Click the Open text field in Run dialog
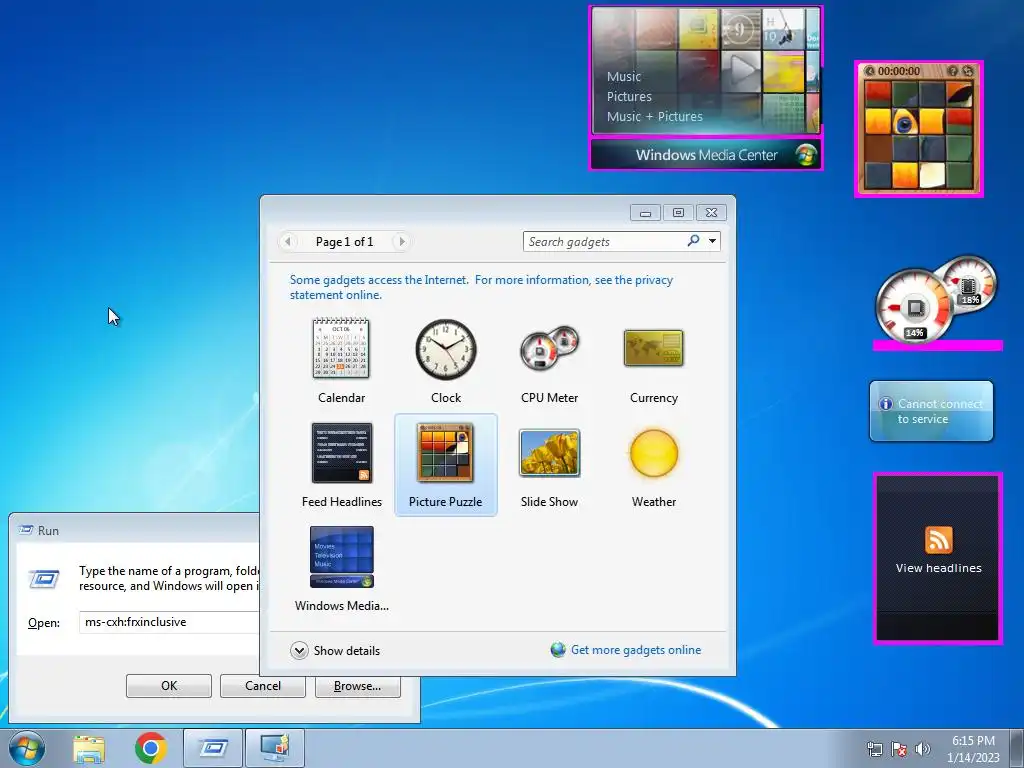This screenshot has width=1024, height=768. point(170,622)
